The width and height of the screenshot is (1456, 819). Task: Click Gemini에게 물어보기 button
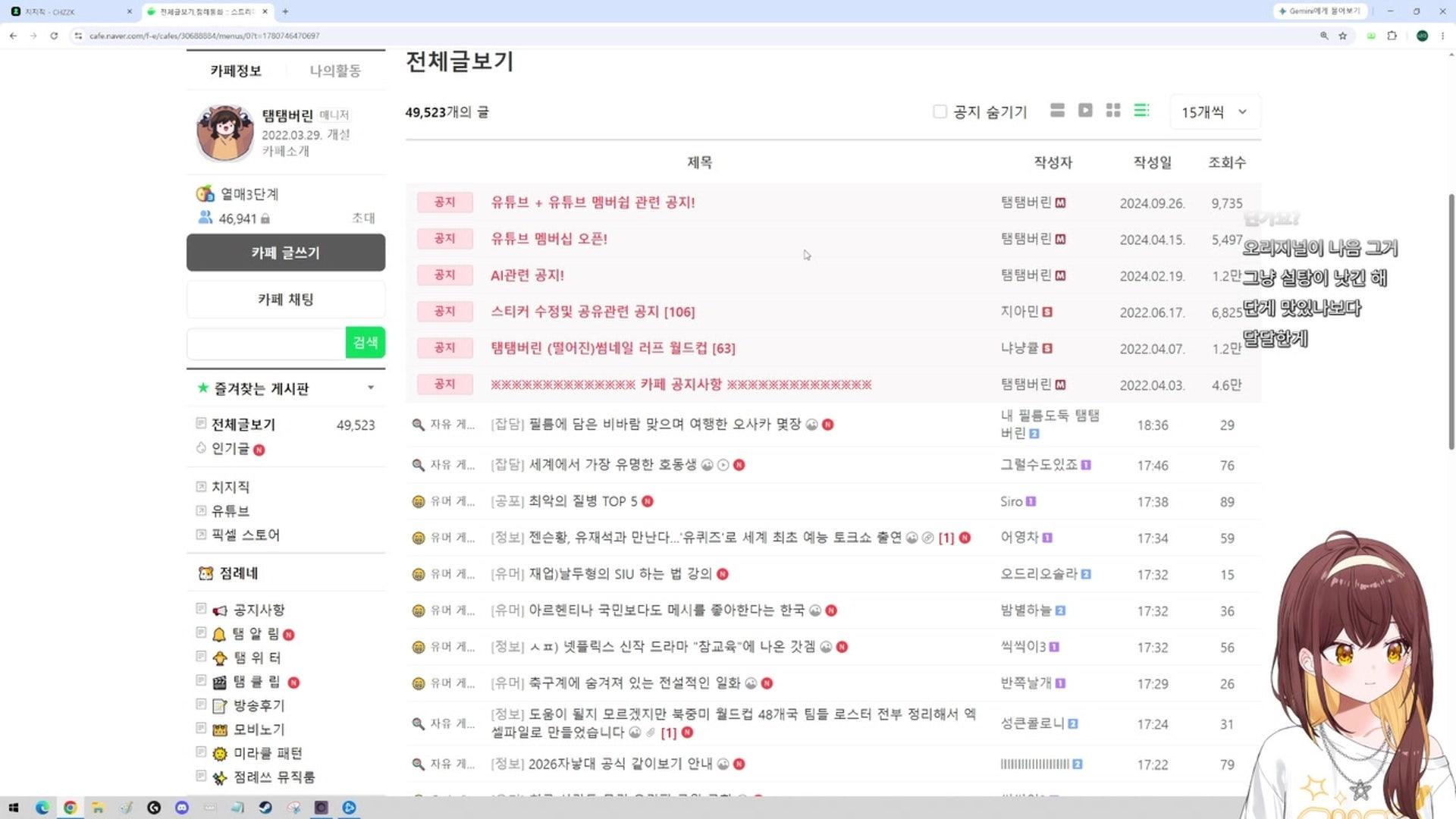click(x=1320, y=11)
